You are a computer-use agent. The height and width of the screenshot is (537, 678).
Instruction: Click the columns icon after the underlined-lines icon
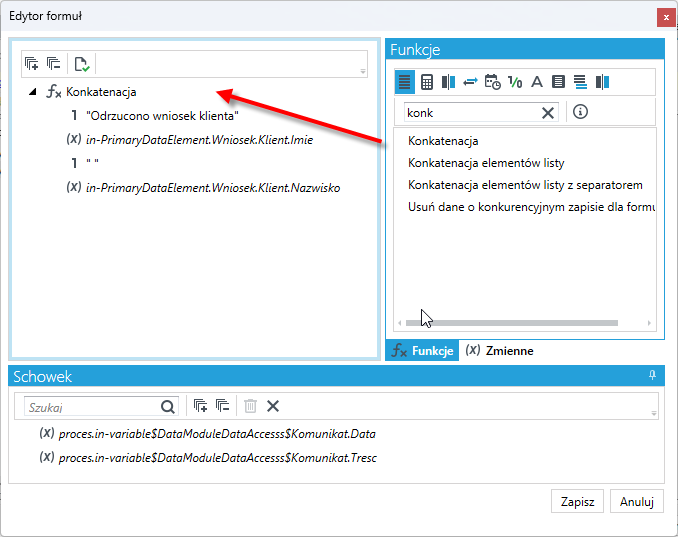[x=602, y=82]
